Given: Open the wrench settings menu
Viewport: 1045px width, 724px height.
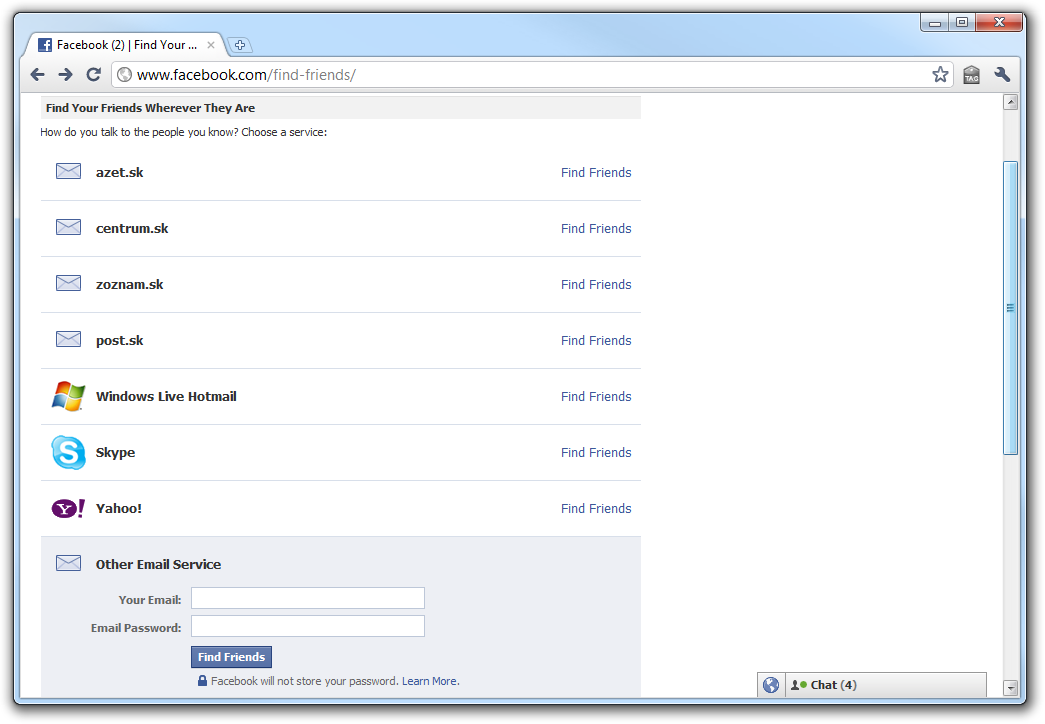Looking at the screenshot, I should click(x=1002, y=75).
